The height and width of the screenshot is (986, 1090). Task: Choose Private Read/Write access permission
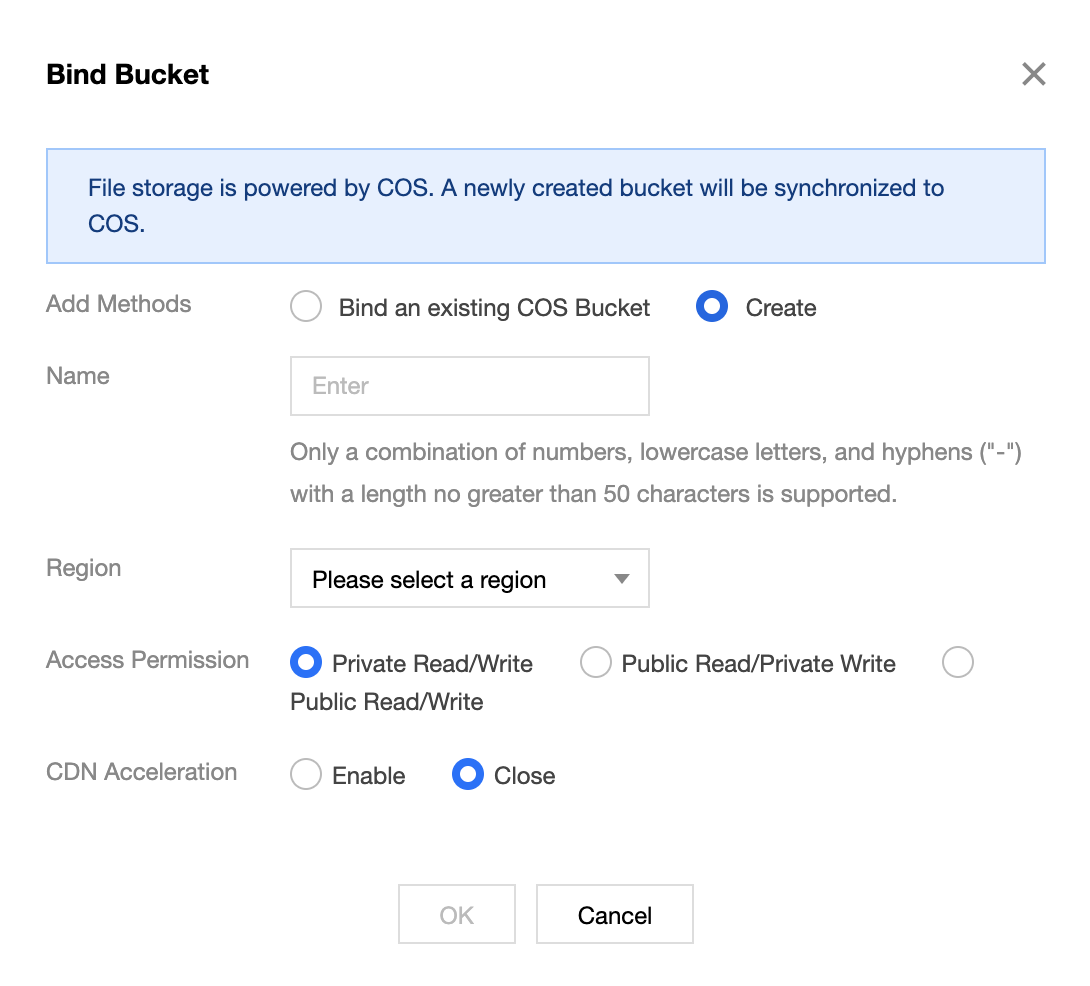click(x=306, y=663)
